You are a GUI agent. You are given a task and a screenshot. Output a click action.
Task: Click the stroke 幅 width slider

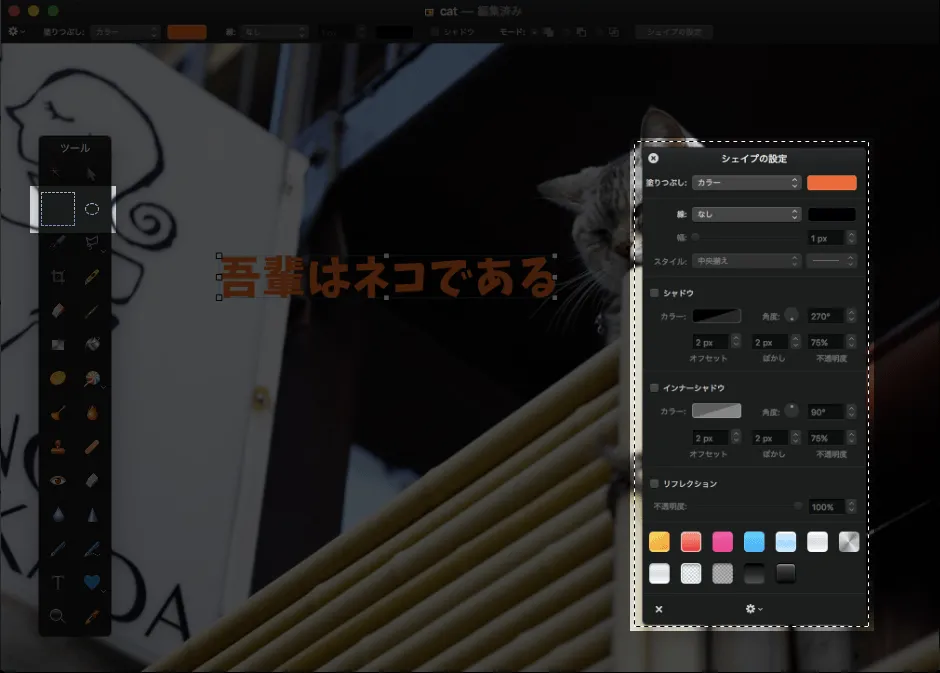[746, 237]
